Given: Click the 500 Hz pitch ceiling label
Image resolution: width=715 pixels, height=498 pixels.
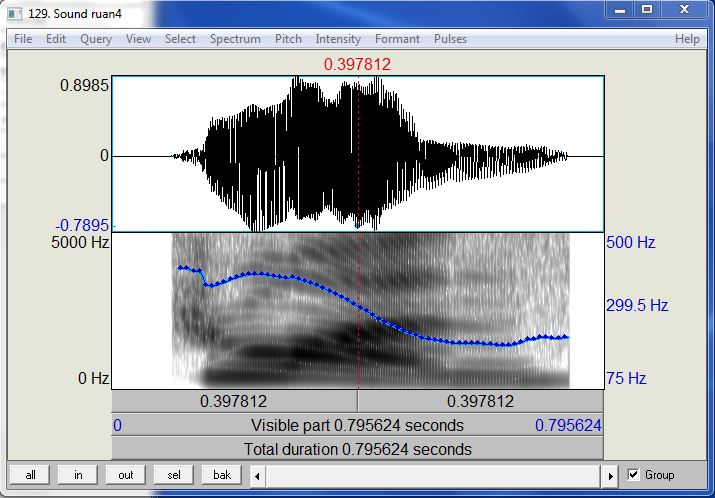Looking at the screenshot, I should pos(631,242).
